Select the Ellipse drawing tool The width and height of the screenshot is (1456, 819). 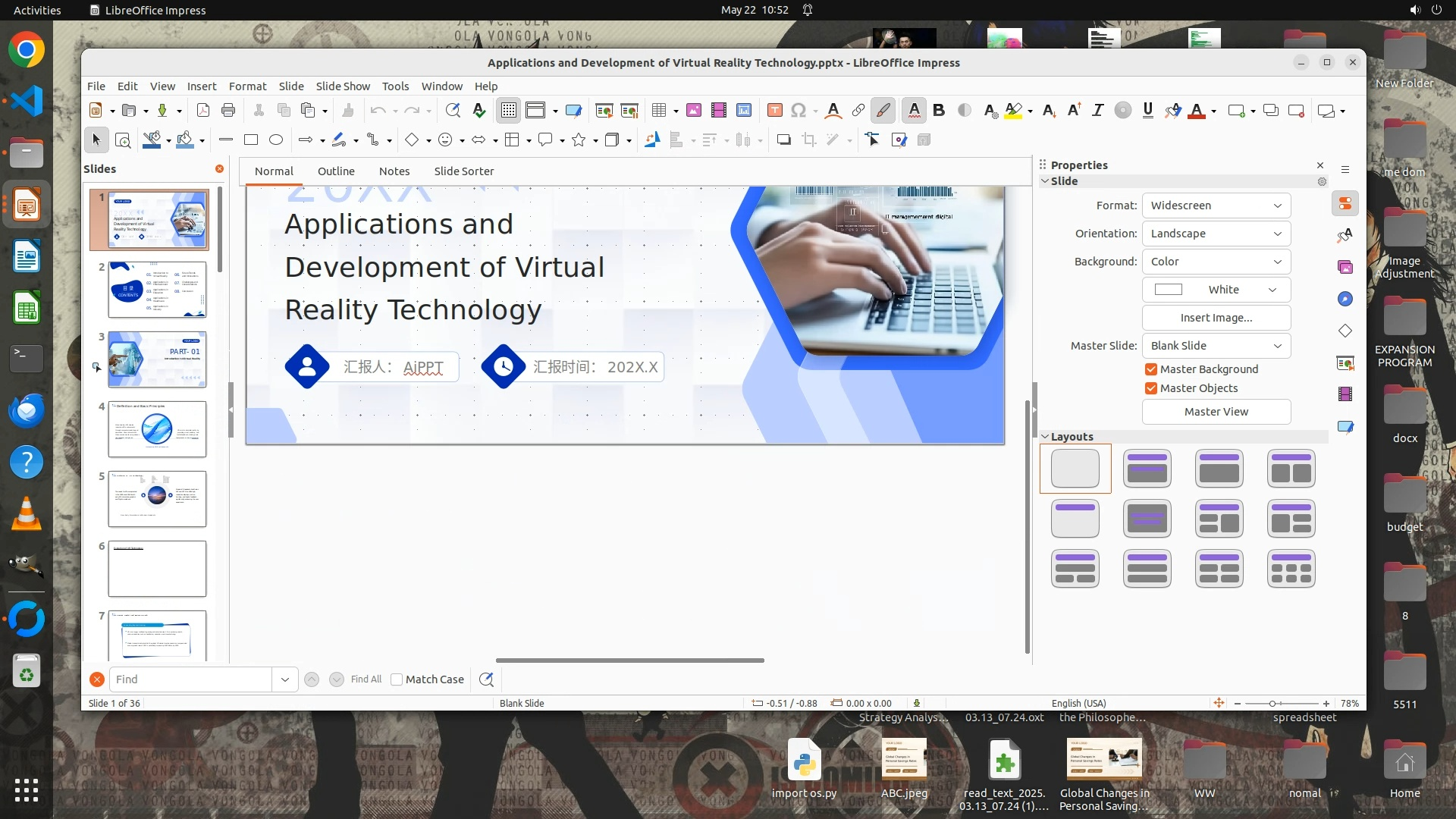point(276,140)
